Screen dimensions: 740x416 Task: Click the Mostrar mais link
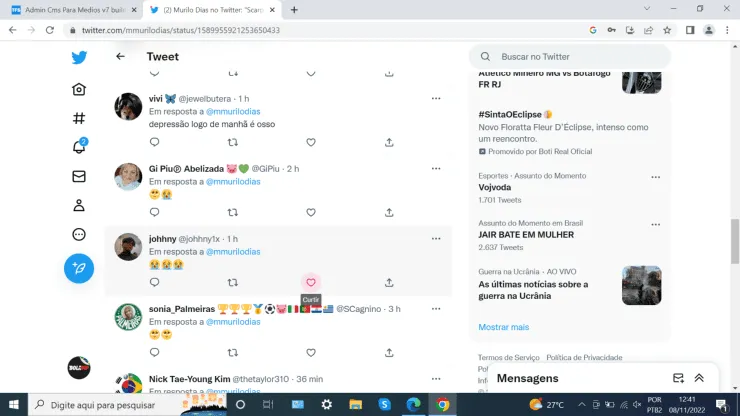pos(503,327)
